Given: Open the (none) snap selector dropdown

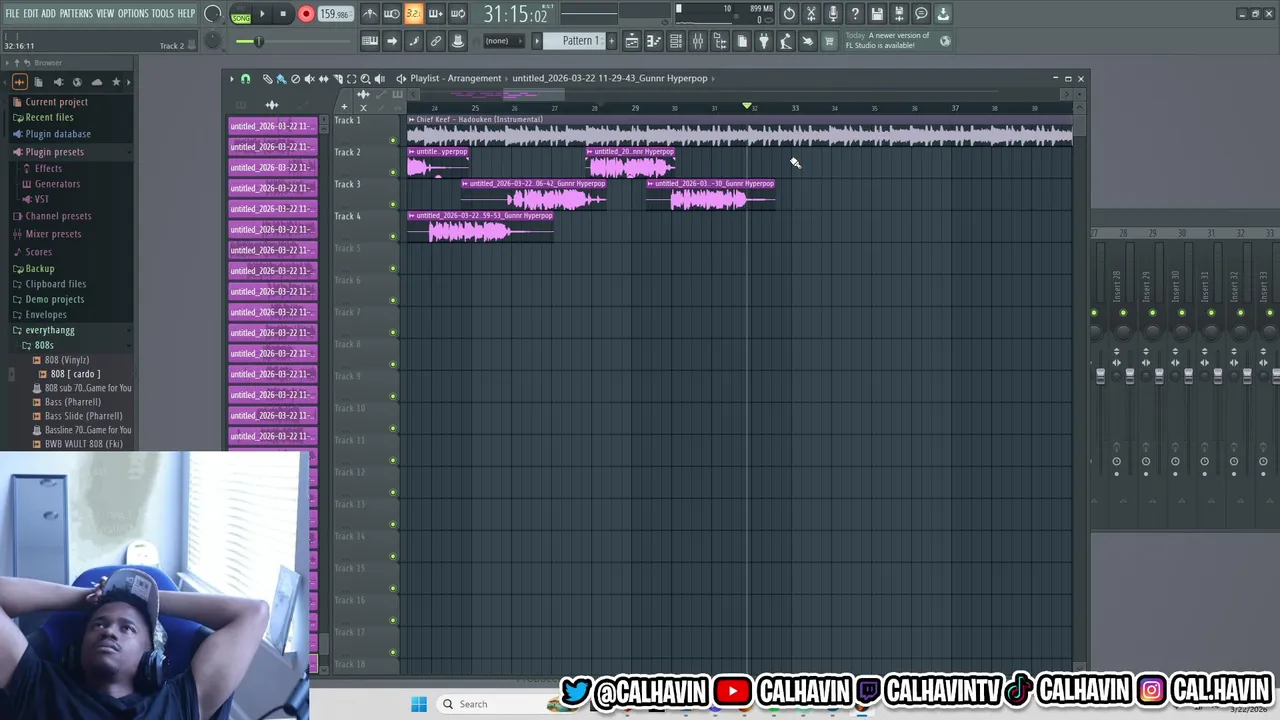Looking at the screenshot, I should coord(502,41).
